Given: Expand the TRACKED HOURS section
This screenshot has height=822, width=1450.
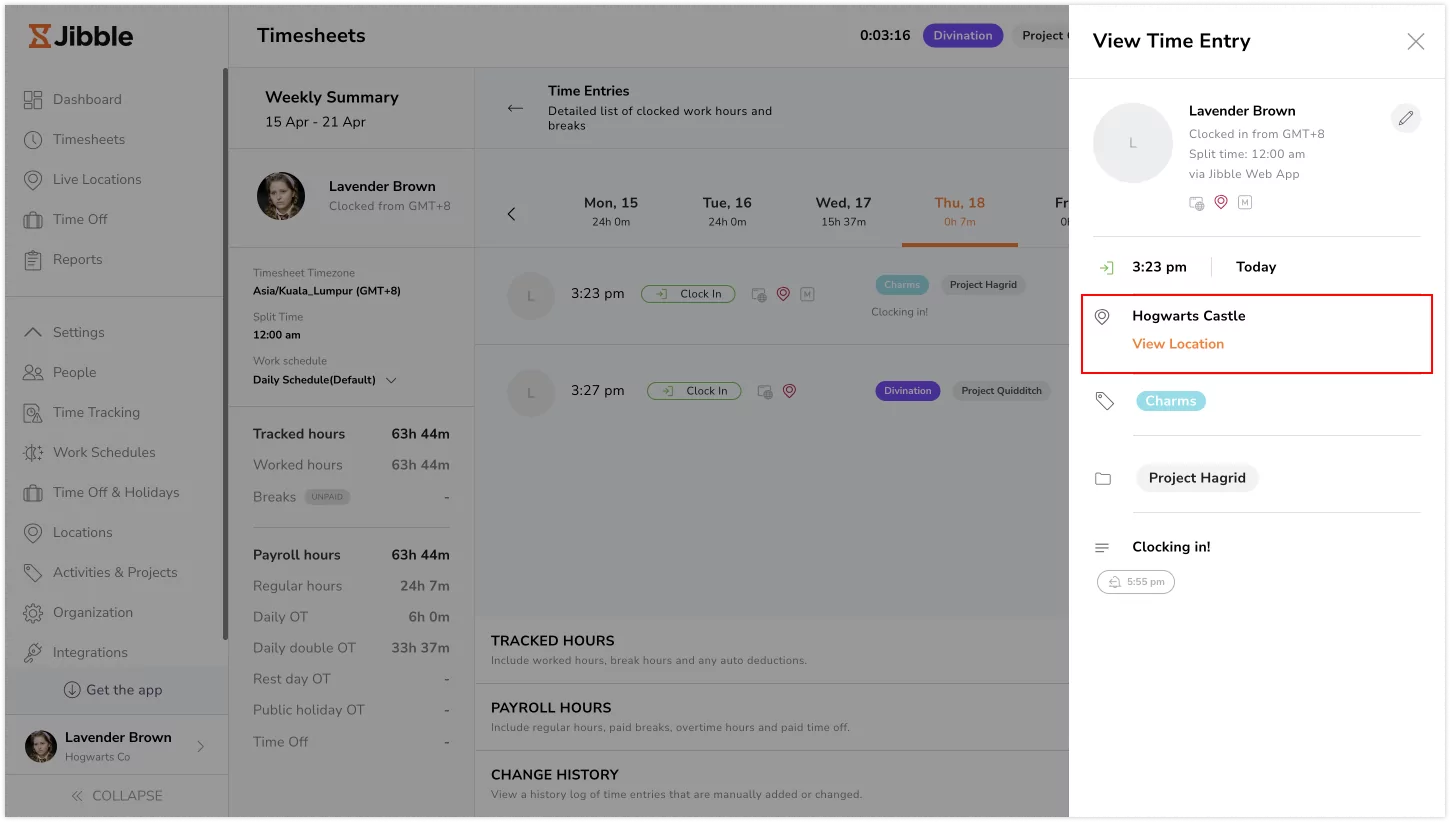Looking at the screenshot, I should point(772,650).
